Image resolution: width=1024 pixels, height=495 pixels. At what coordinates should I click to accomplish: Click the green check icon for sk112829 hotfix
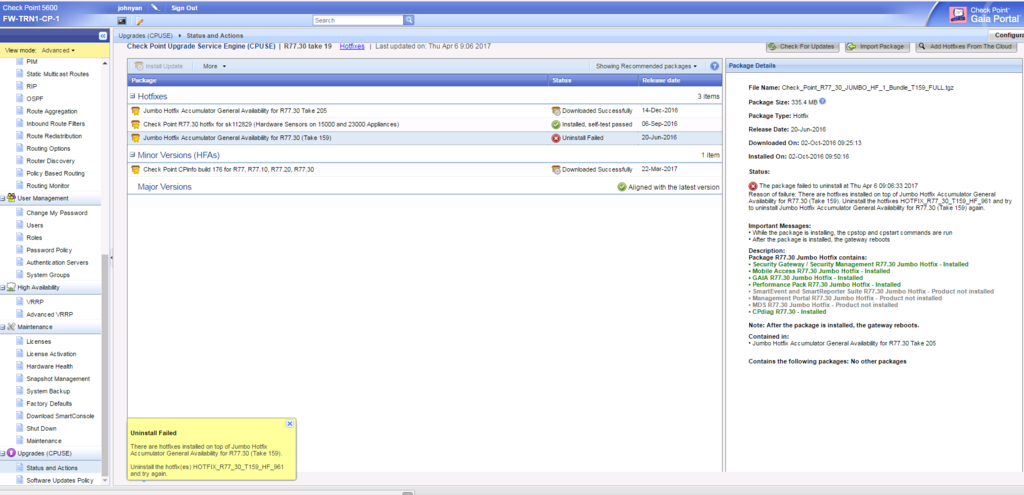[556, 124]
